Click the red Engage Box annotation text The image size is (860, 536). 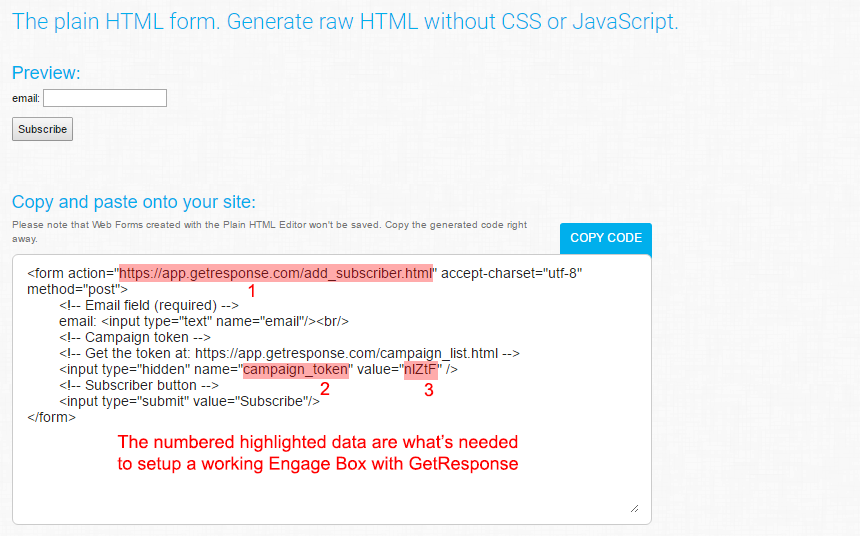(x=318, y=453)
